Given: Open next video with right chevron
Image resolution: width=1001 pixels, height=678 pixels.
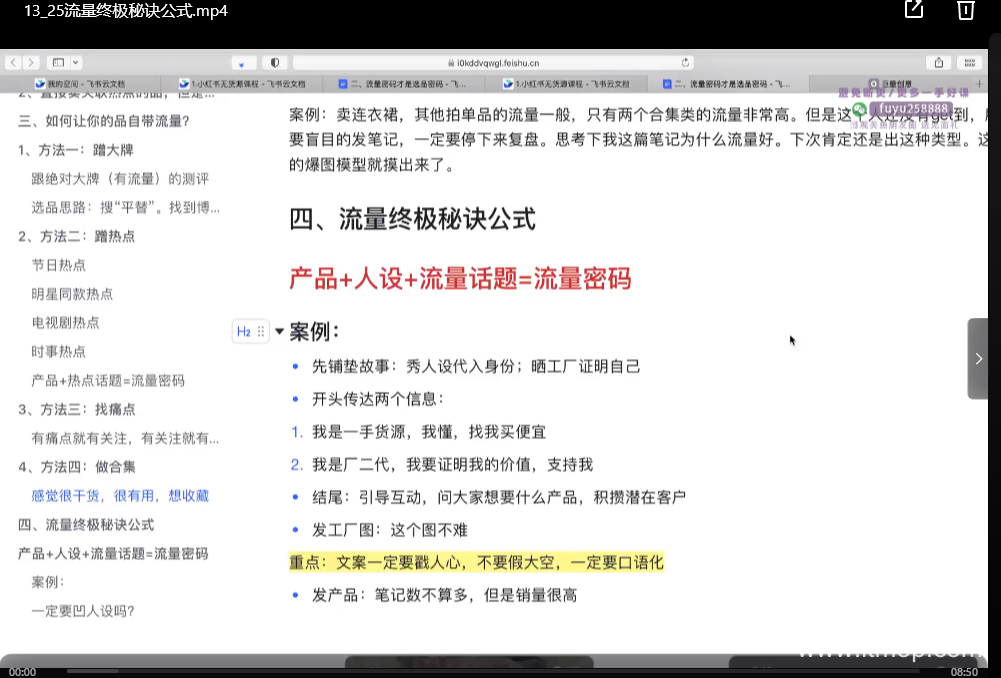Looking at the screenshot, I should (x=978, y=358).
